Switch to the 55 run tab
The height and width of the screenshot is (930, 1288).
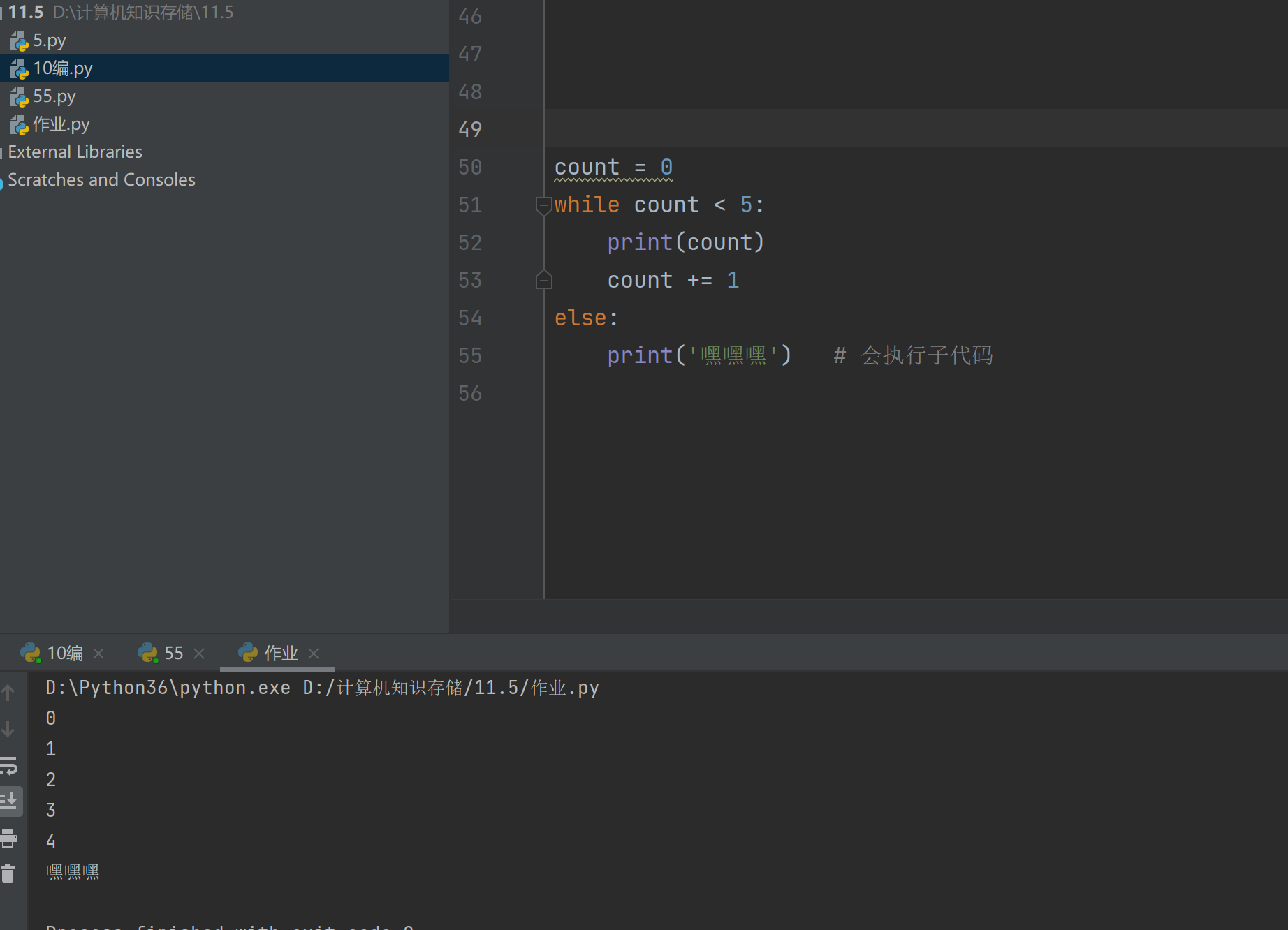pyautogui.click(x=173, y=654)
